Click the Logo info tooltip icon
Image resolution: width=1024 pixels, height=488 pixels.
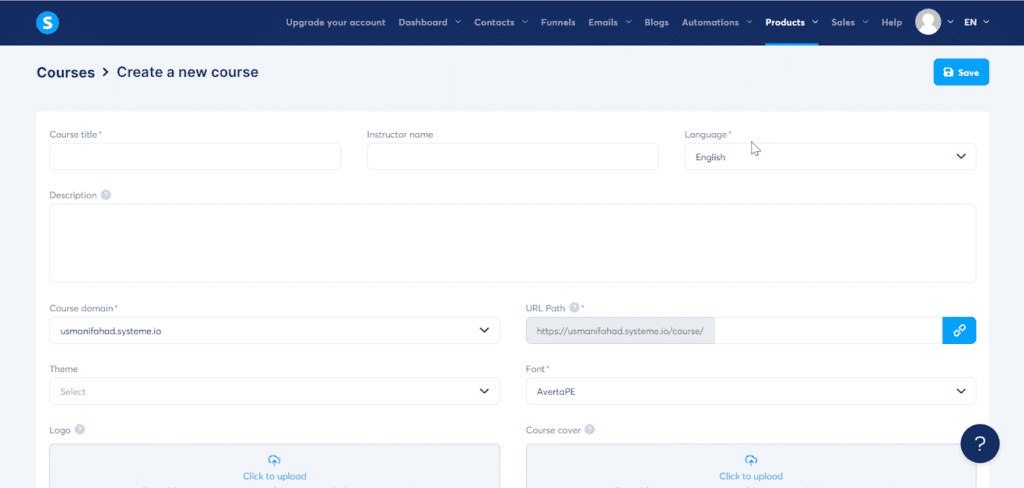80,430
